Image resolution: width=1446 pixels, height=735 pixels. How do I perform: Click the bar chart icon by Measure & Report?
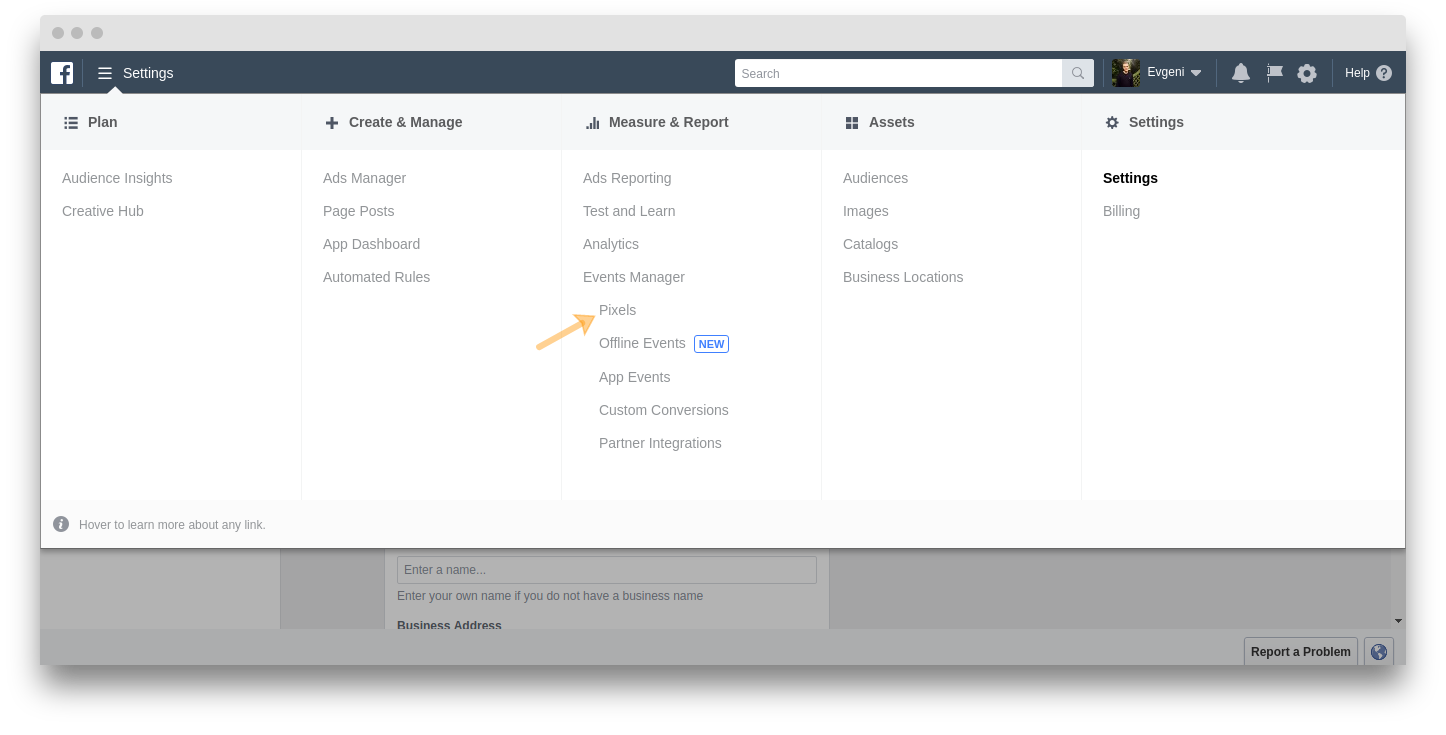pyautogui.click(x=592, y=122)
